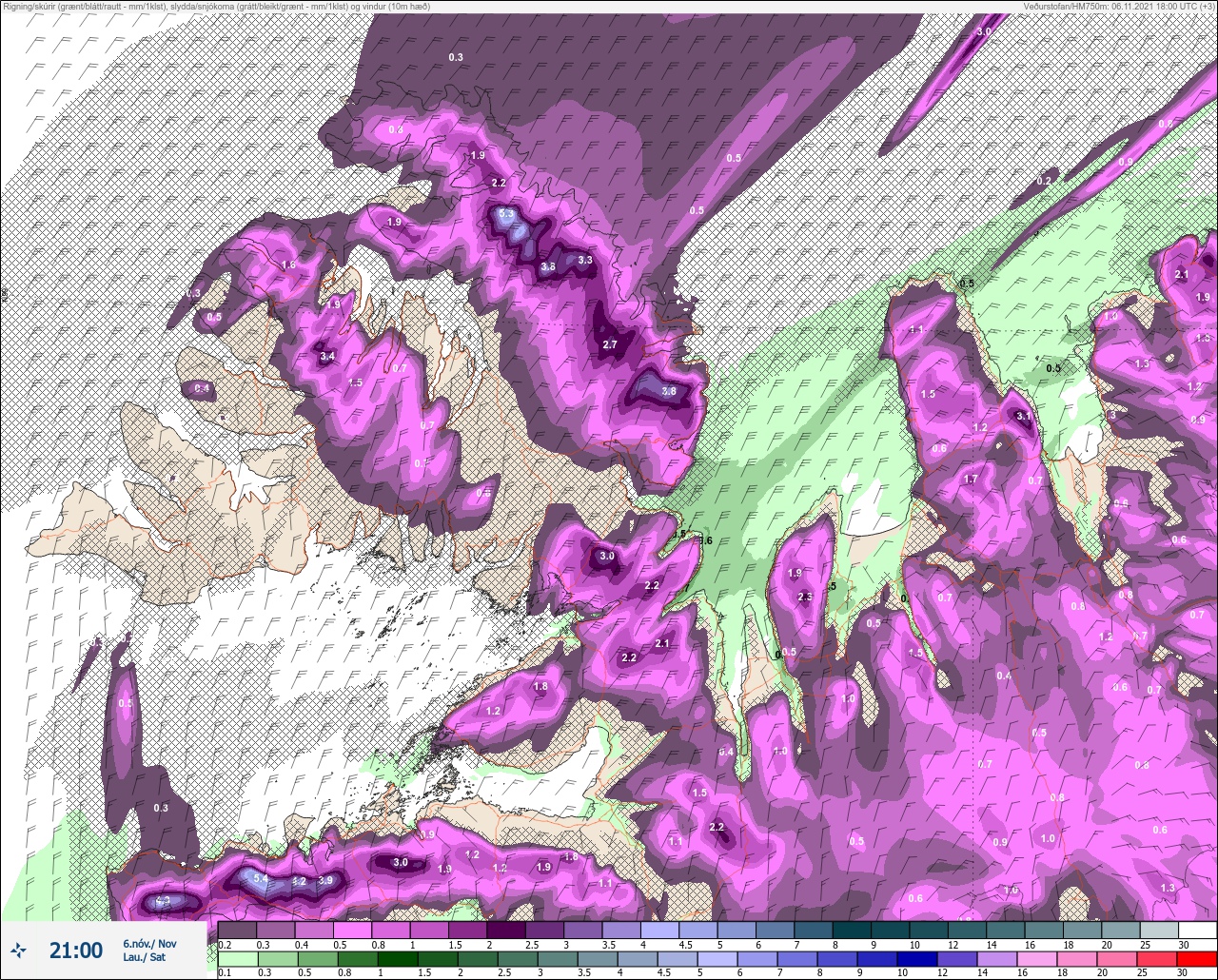Image resolution: width=1218 pixels, height=980 pixels.
Task: Click the 21:00 forecast time label
Action: tap(75, 950)
